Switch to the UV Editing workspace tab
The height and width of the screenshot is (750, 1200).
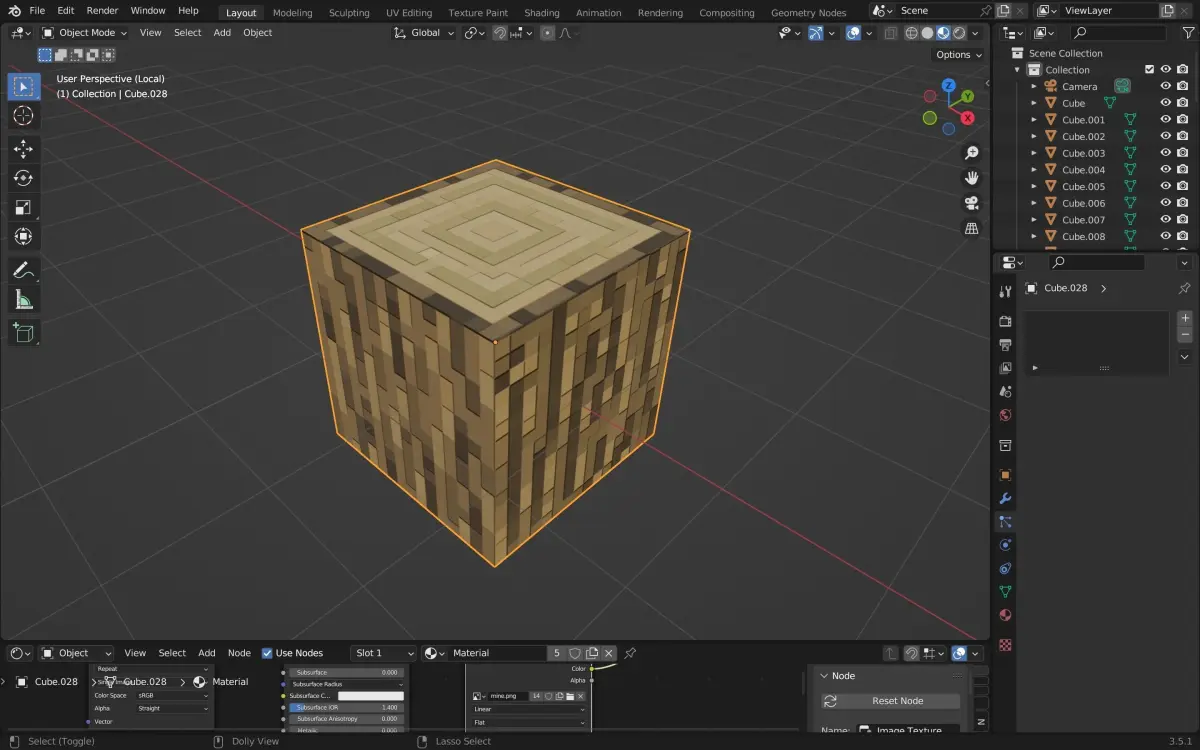coord(409,13)
